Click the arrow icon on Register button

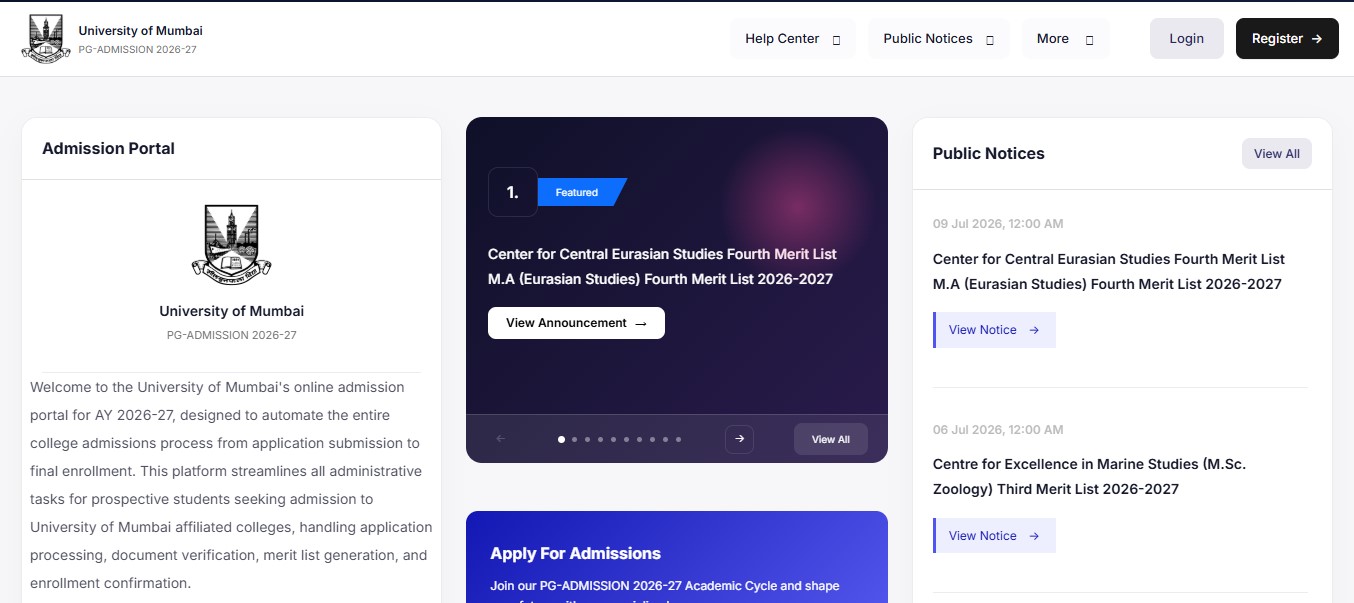(x=1317, y=39)
